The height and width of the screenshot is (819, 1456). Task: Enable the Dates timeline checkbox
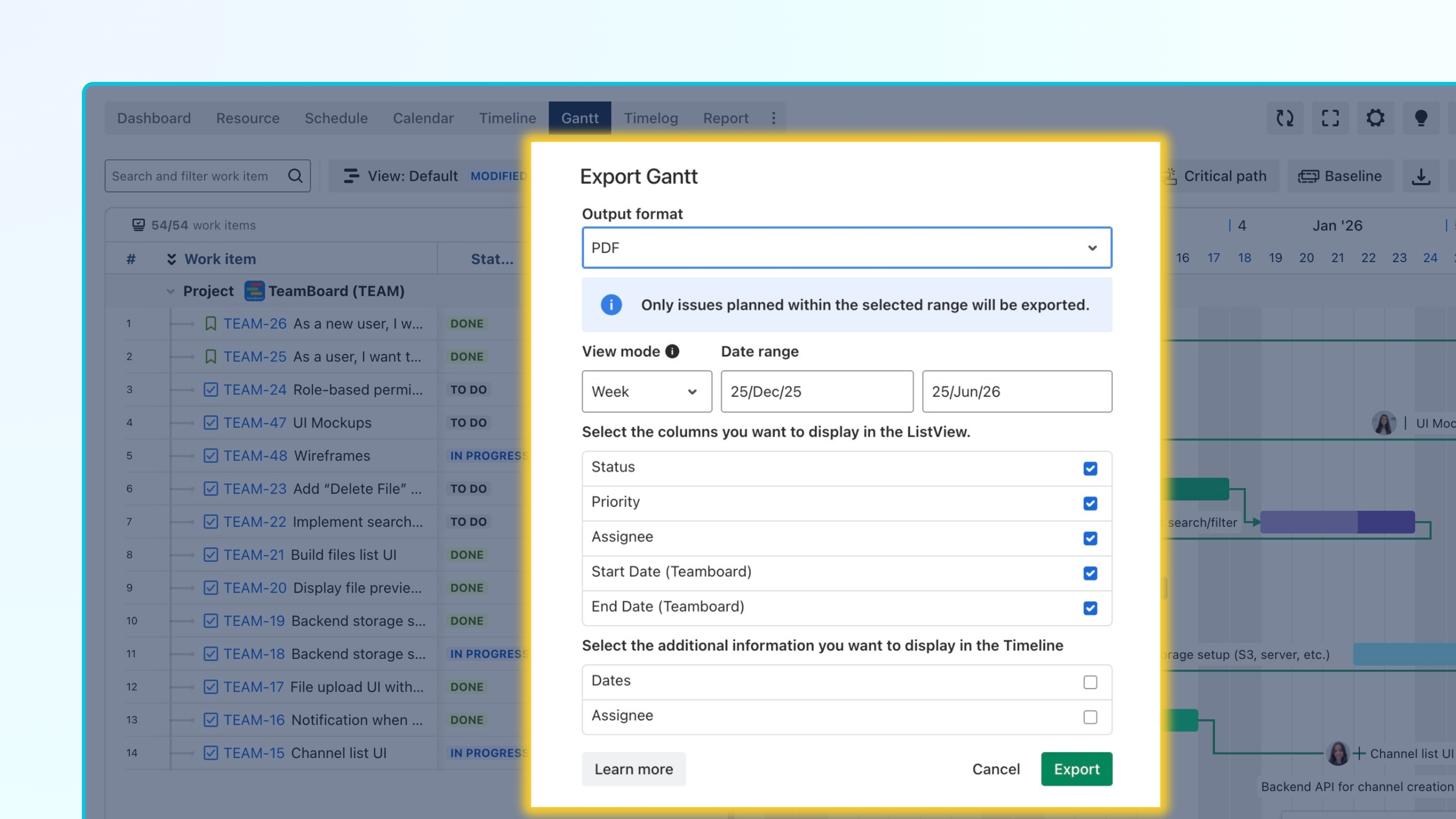1090,682
